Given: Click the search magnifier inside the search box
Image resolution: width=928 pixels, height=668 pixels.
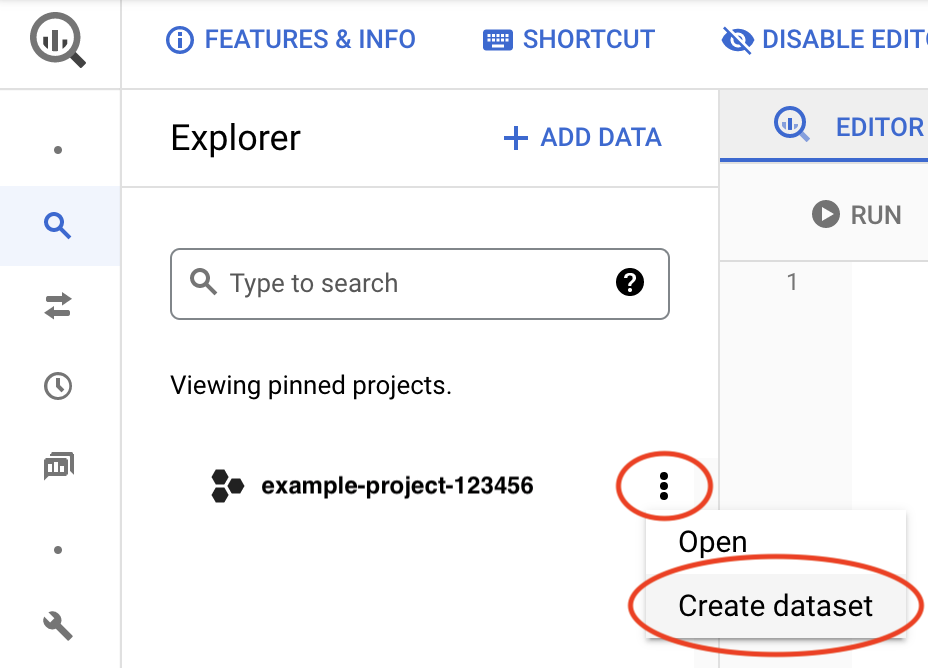Looking at the screenshot, I should [x=203, y=283].
